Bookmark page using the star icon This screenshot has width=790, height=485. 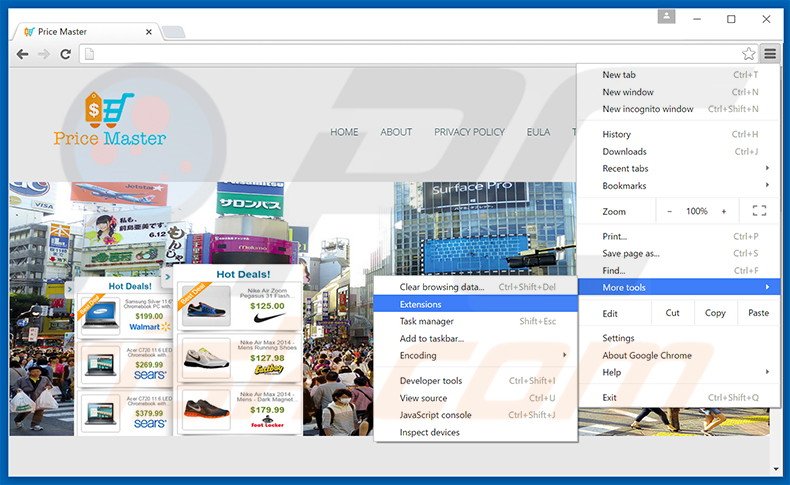(x=749, y=53)
